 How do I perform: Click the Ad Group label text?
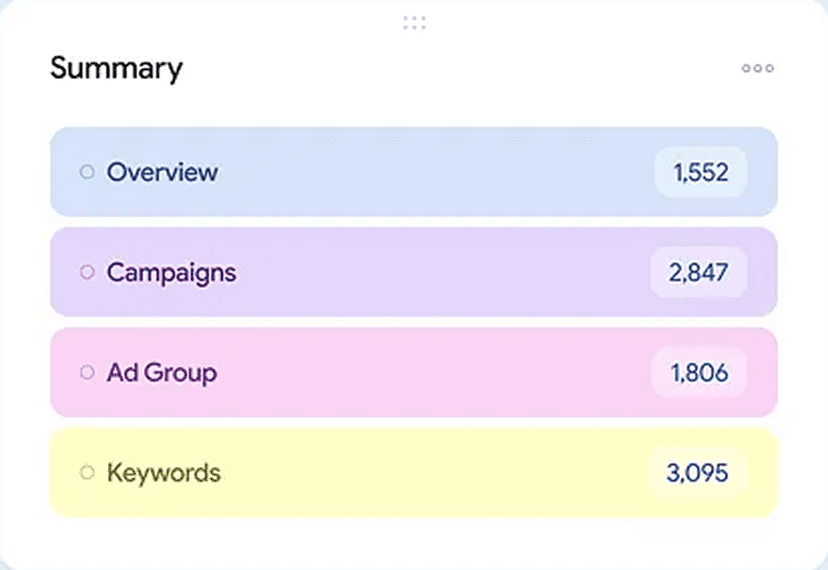[161, 372]
